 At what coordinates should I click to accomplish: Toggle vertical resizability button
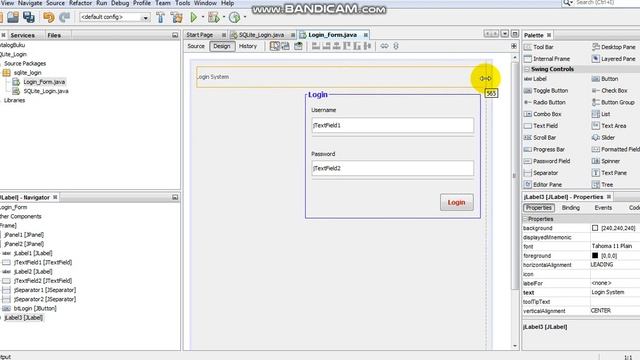396,46
